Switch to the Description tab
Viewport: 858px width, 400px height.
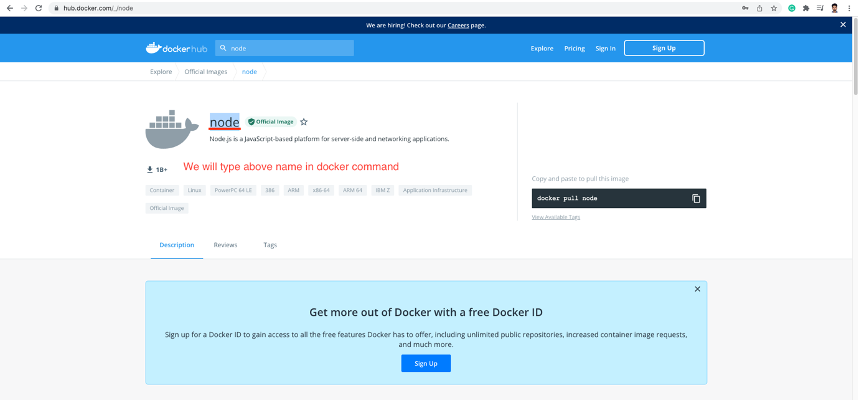[x=177, y=245]
